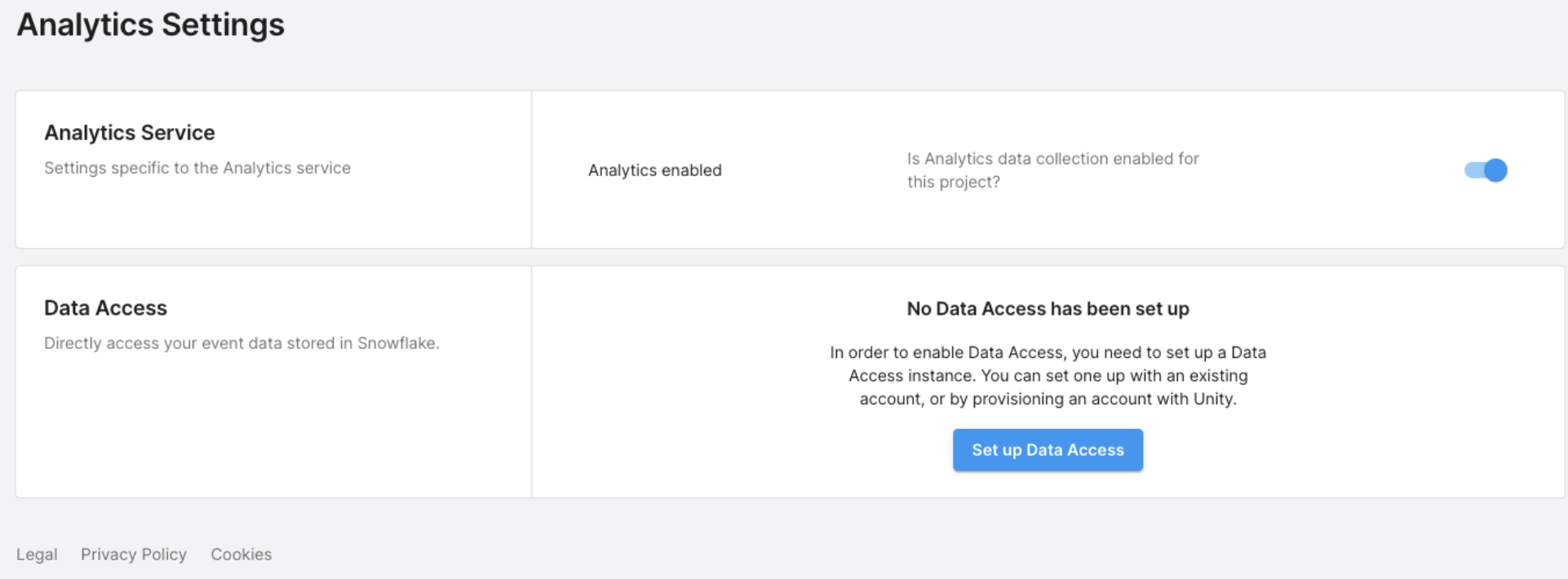Click 'Settings specific to the Analytics service' text

197,168
